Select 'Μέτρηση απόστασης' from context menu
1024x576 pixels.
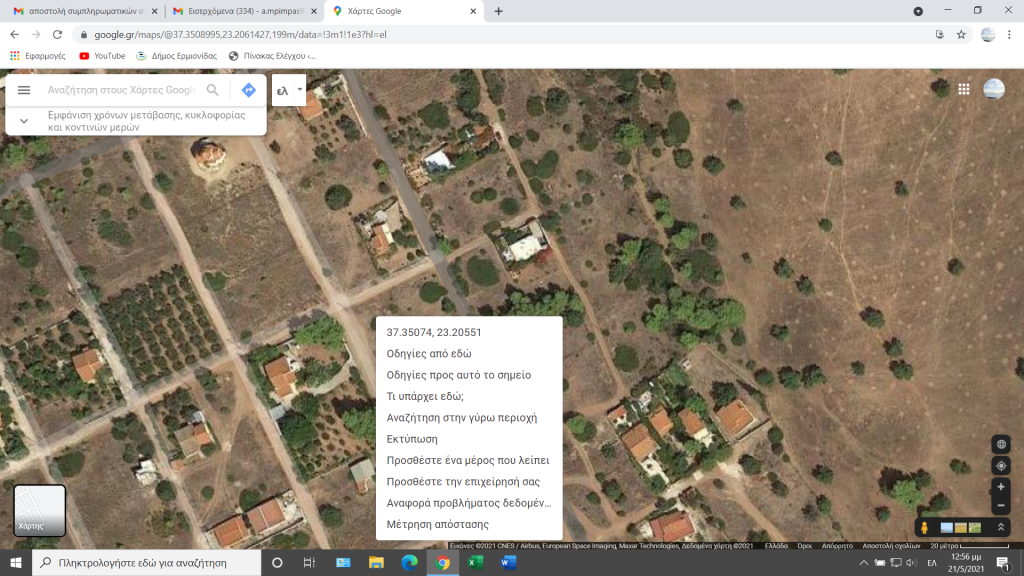click(438, 524)
